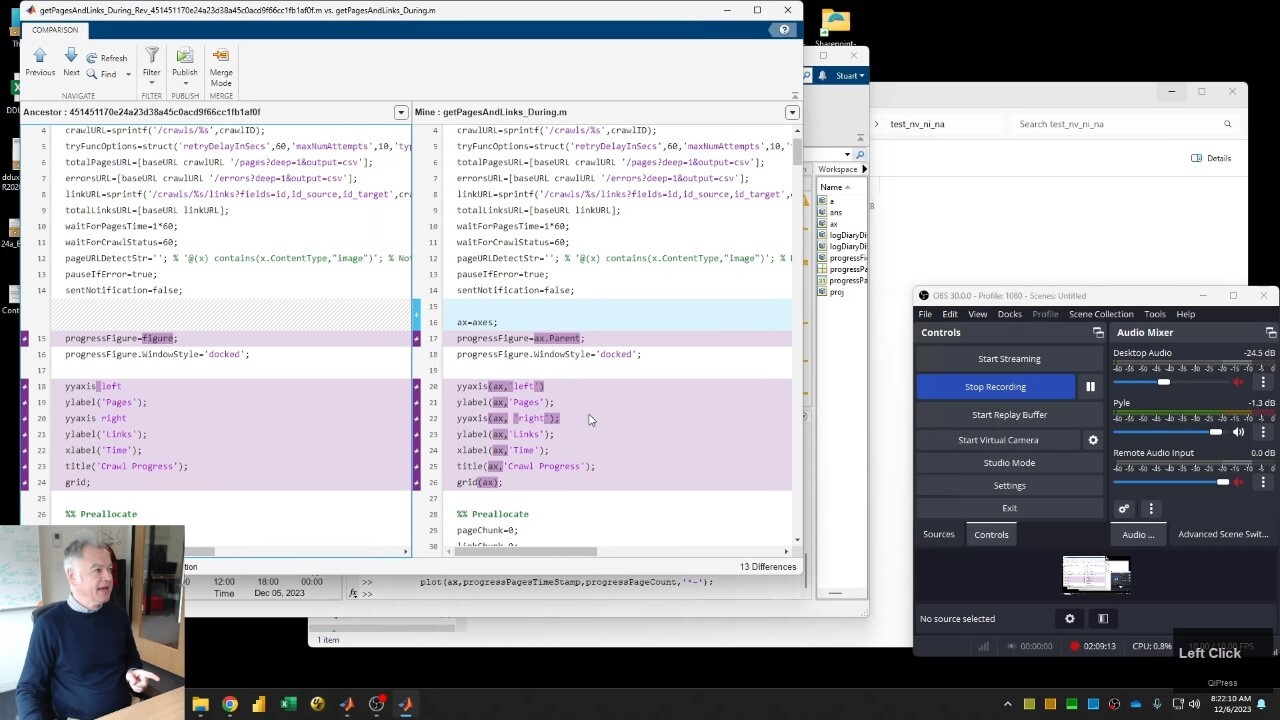This screenshot has height=720, width=1280.
Task: Switch to the Sources tab in OBS
Action: click(938, 534)
